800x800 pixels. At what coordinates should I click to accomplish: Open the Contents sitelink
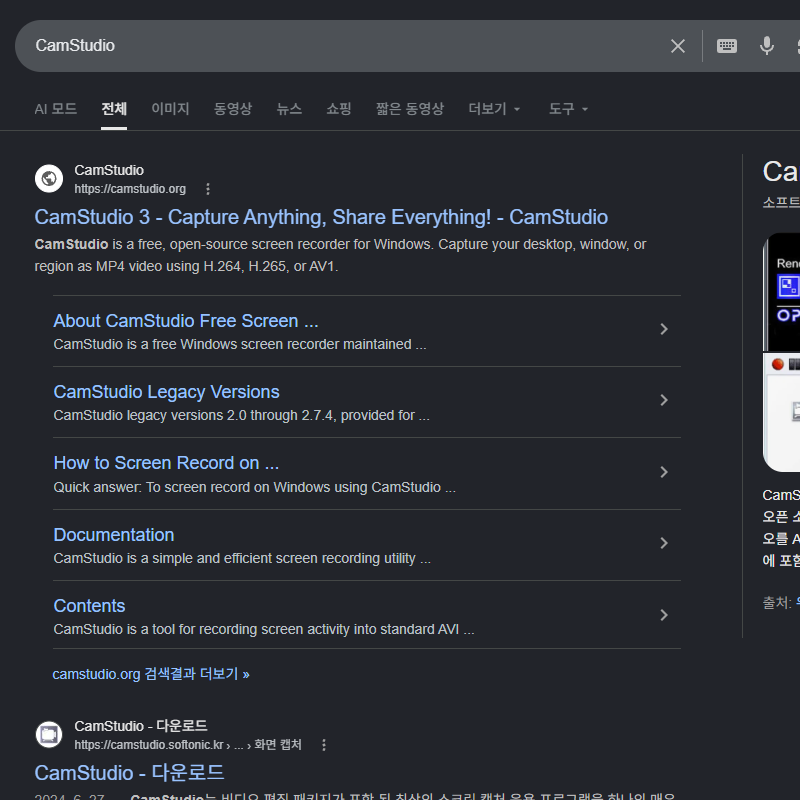click(x=89, y=606)
